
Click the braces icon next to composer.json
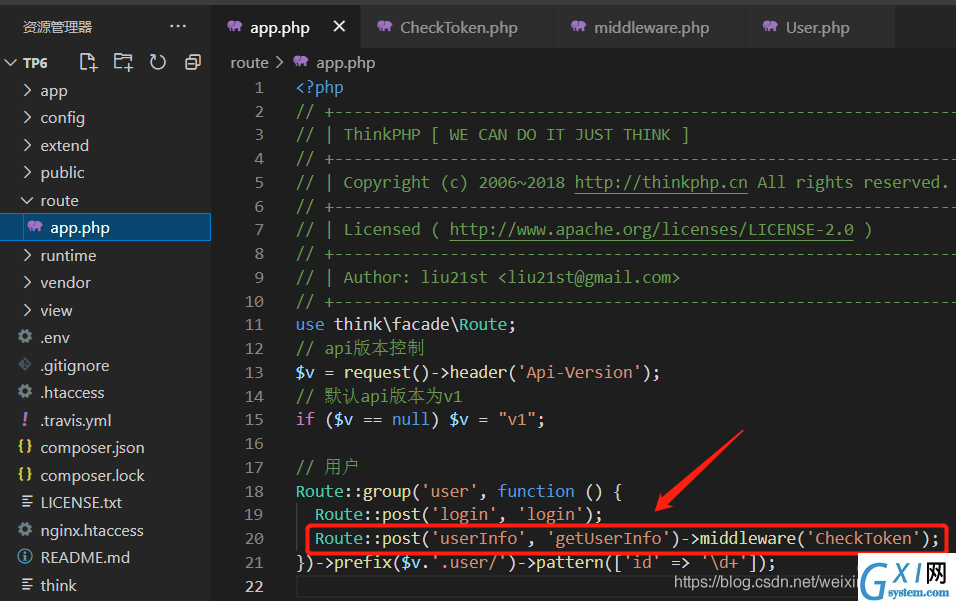click(x=25, y=447)
